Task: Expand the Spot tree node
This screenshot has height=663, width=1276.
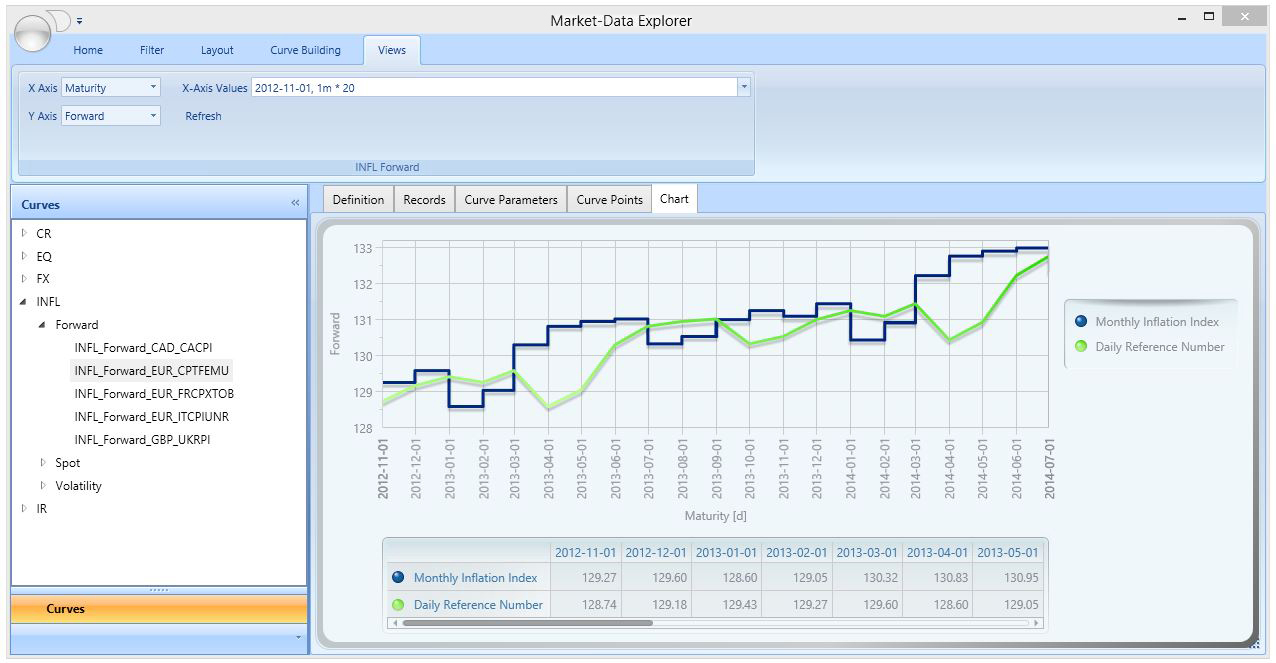Action: [x=43, y=463]
